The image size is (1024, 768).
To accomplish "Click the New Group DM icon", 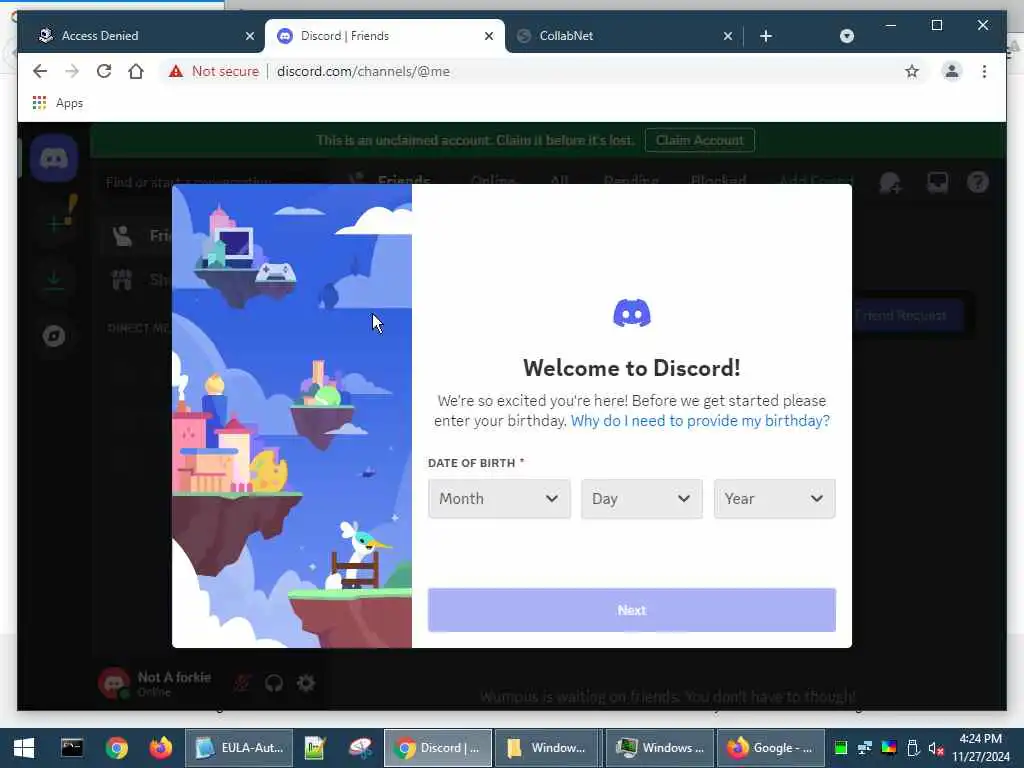I will pos(890,182).
